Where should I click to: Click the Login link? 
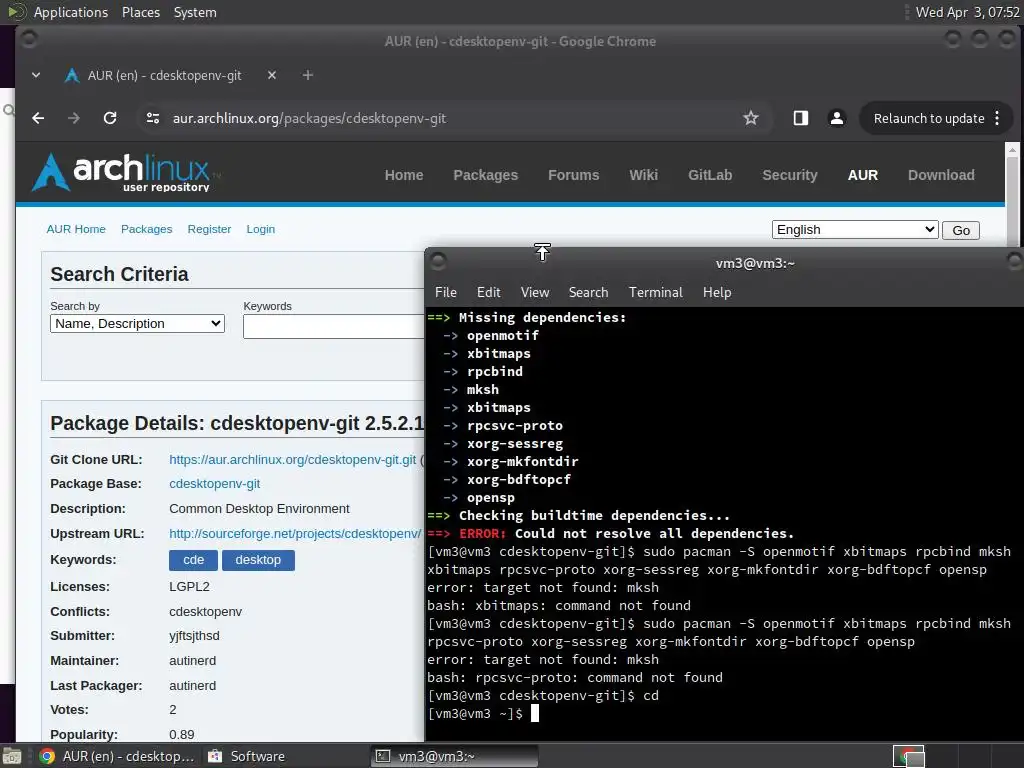coord(261,229)
